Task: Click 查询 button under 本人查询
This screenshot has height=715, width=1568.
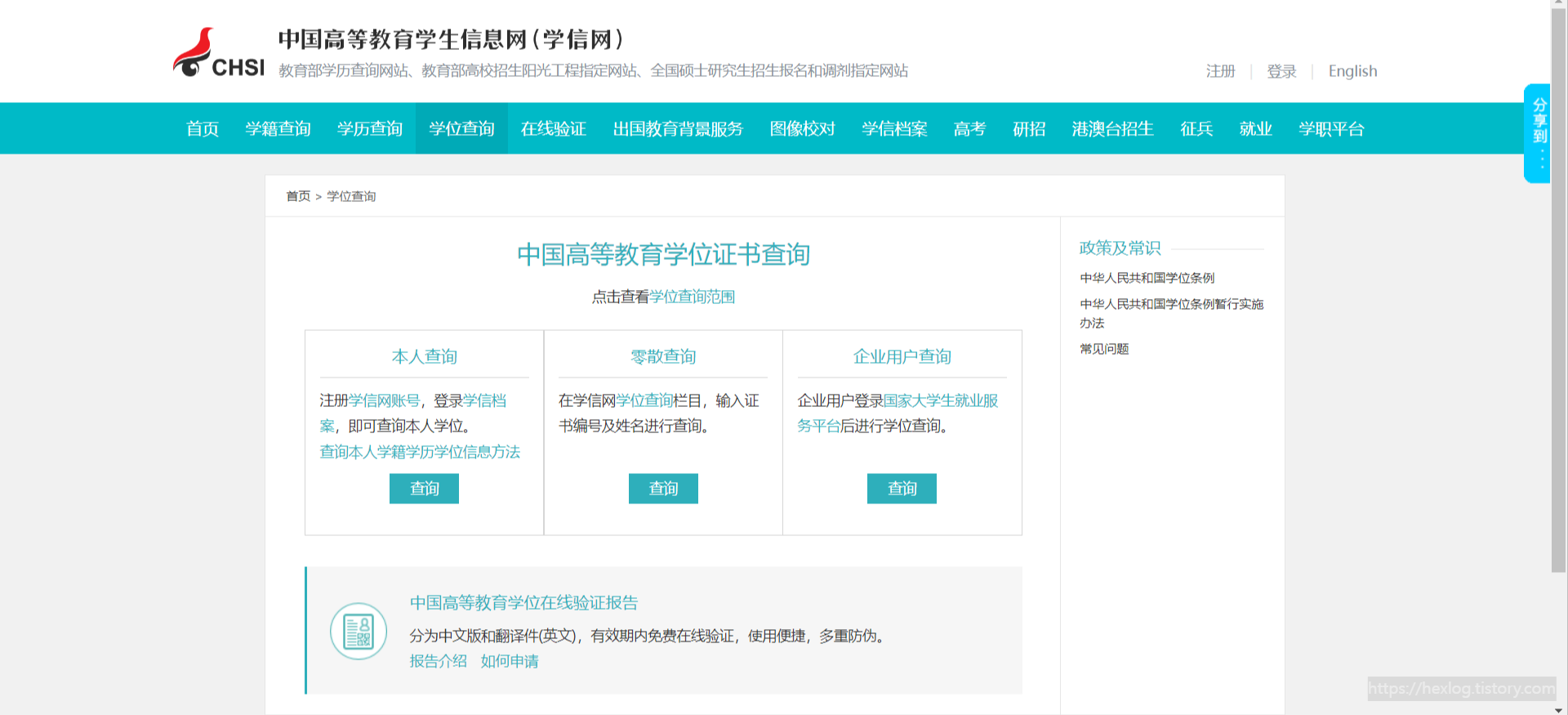Action: pyautogui.click(x=424, y=489)
